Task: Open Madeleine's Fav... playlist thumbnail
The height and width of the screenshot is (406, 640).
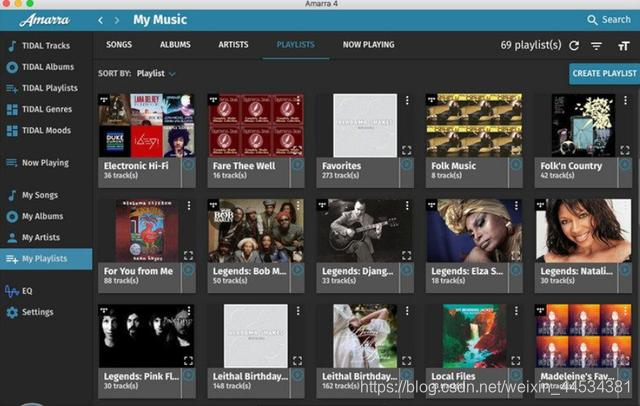Action: 583,336
